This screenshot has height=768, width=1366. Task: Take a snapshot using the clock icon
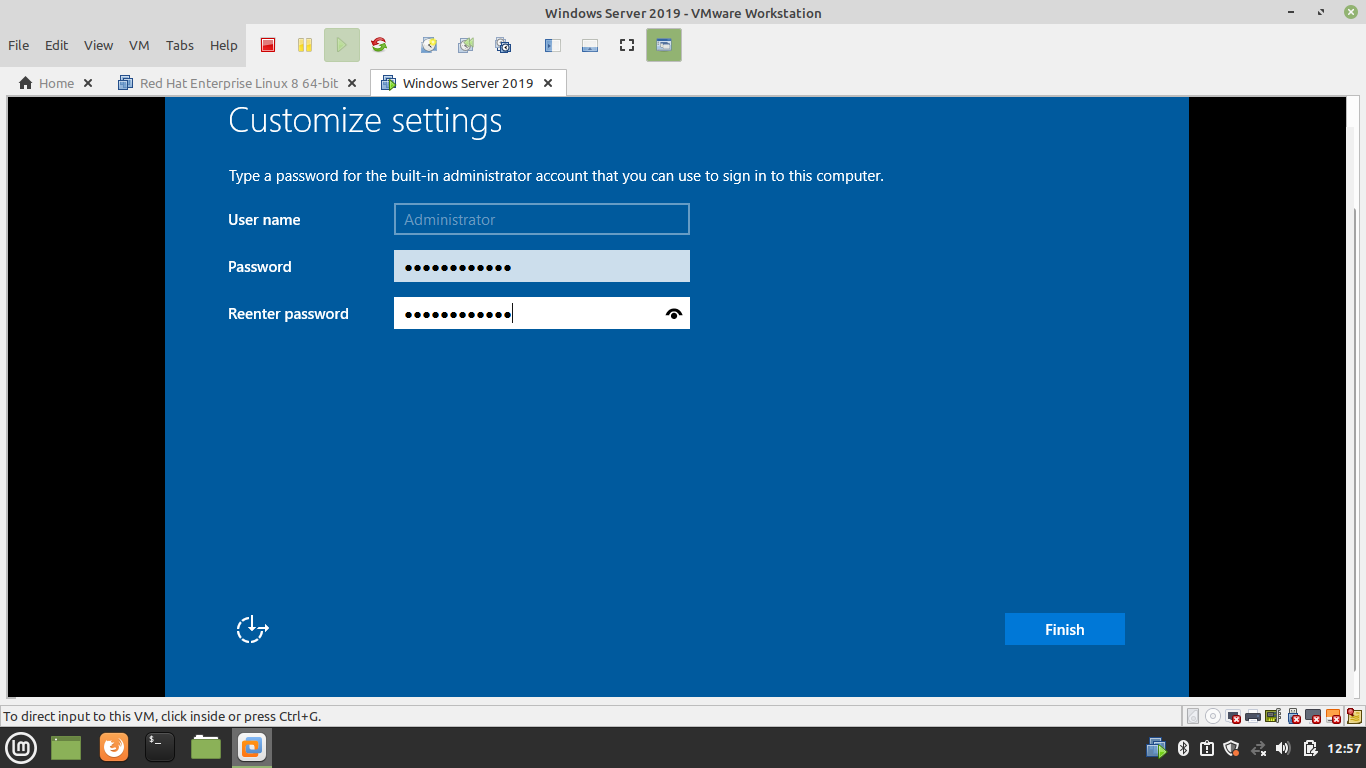pyautogui.click(x=429, y=45)
